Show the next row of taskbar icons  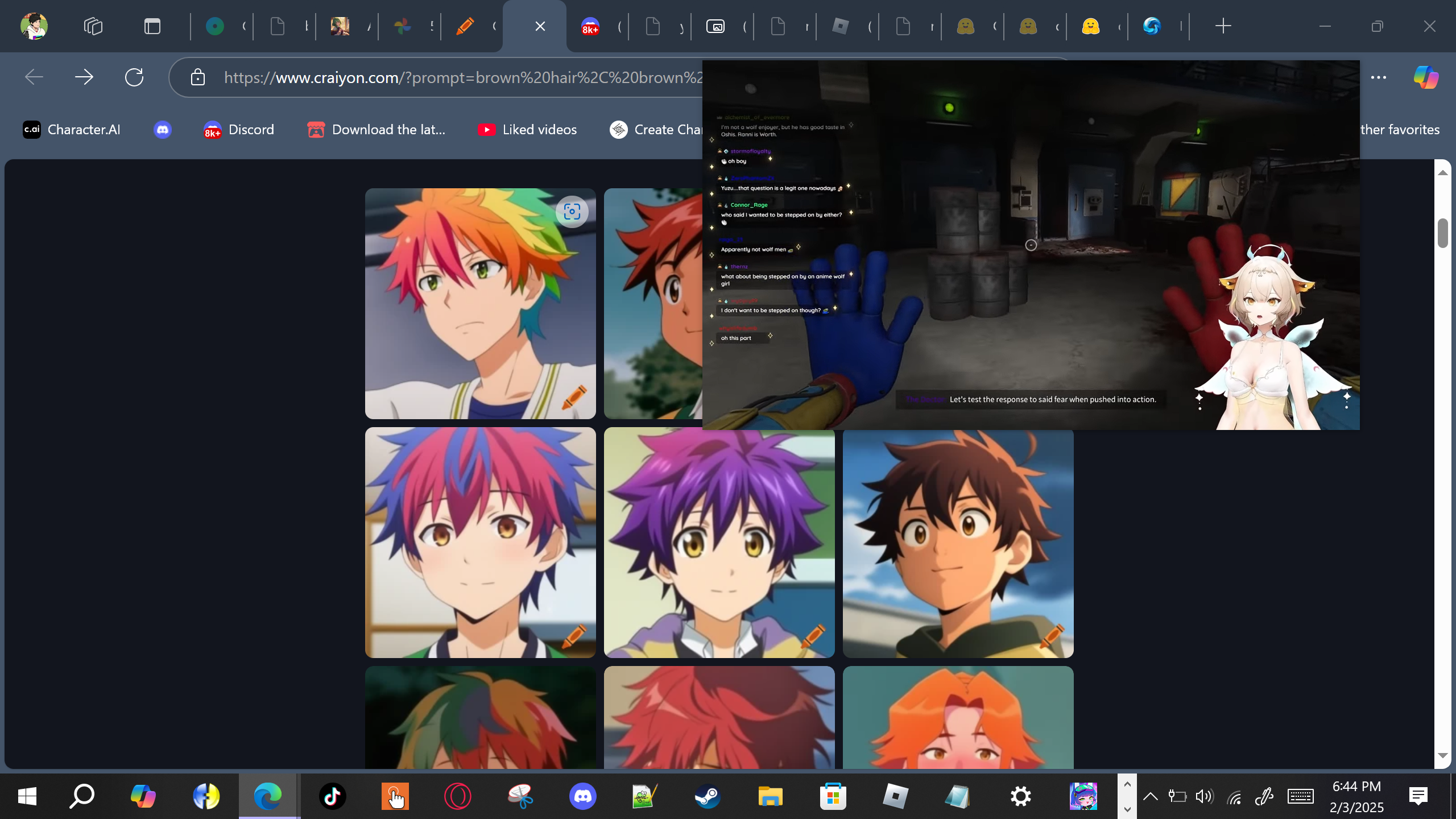tap(1127, 808)
